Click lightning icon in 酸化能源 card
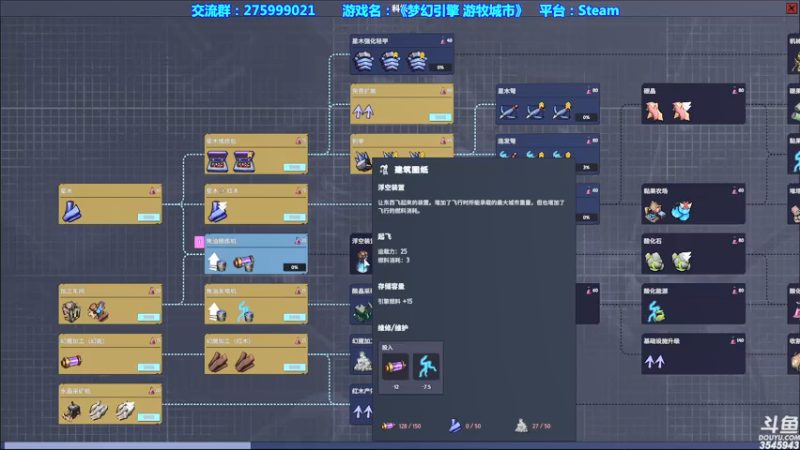Viewport: 800px width, 450px height. 655,311
